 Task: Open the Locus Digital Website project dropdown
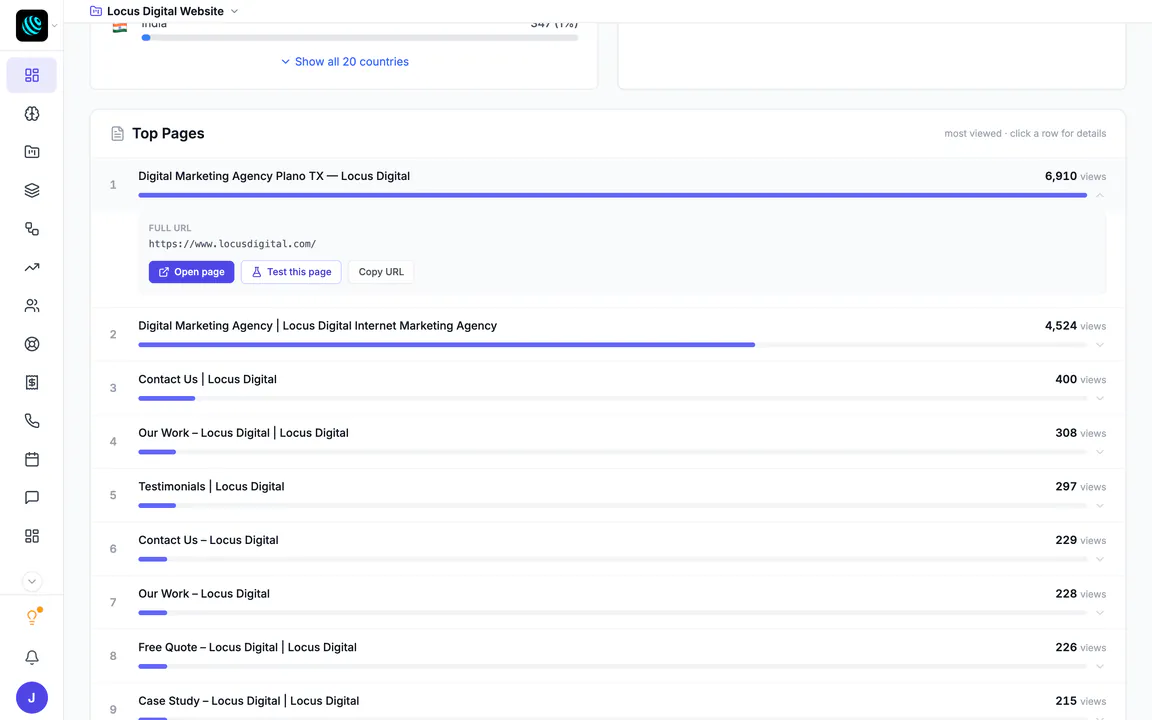pos(164,11)
